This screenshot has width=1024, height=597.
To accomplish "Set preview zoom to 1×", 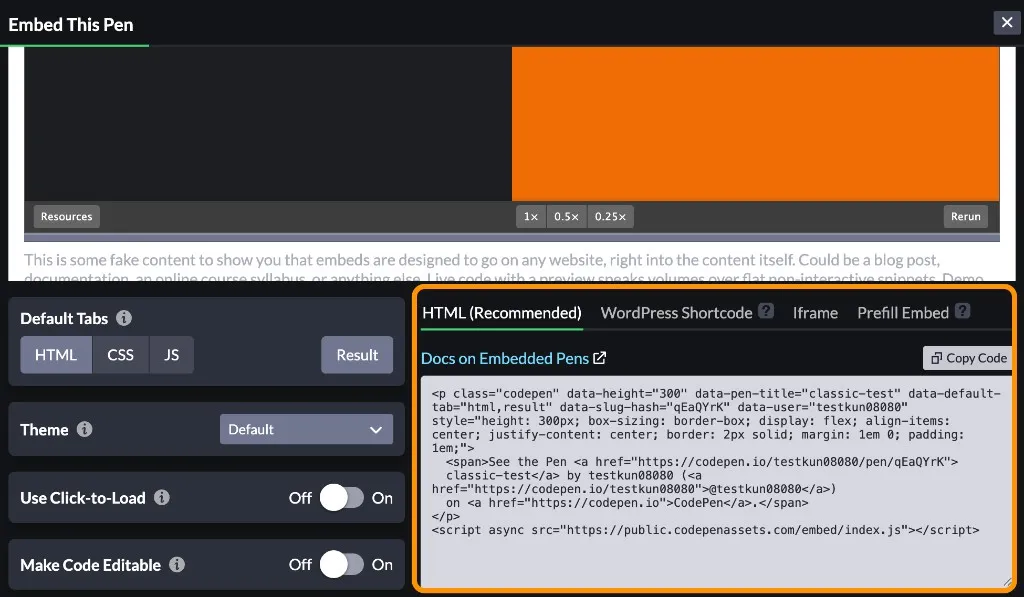I will [x=531, y=216].
